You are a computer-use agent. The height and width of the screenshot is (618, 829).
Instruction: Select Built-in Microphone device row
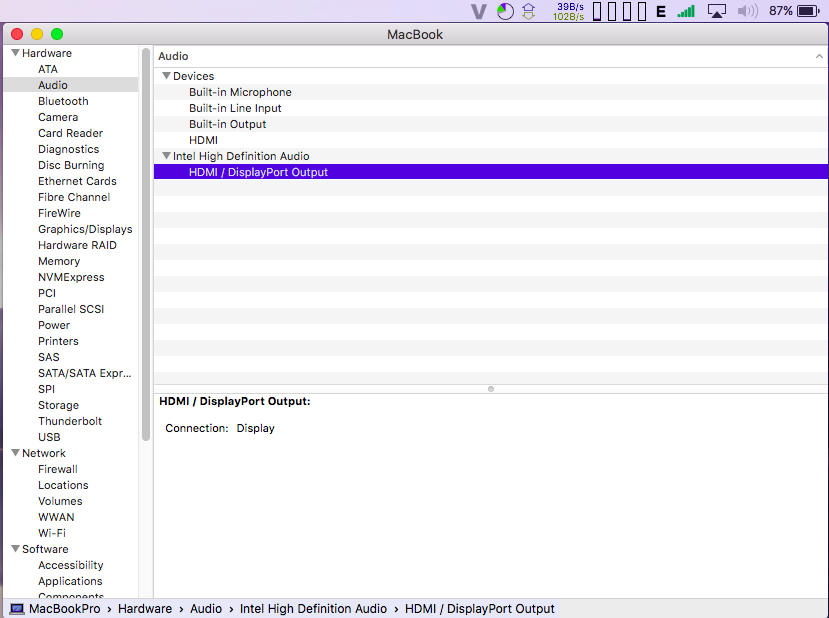pyautogui.click(x=240, y=92)
